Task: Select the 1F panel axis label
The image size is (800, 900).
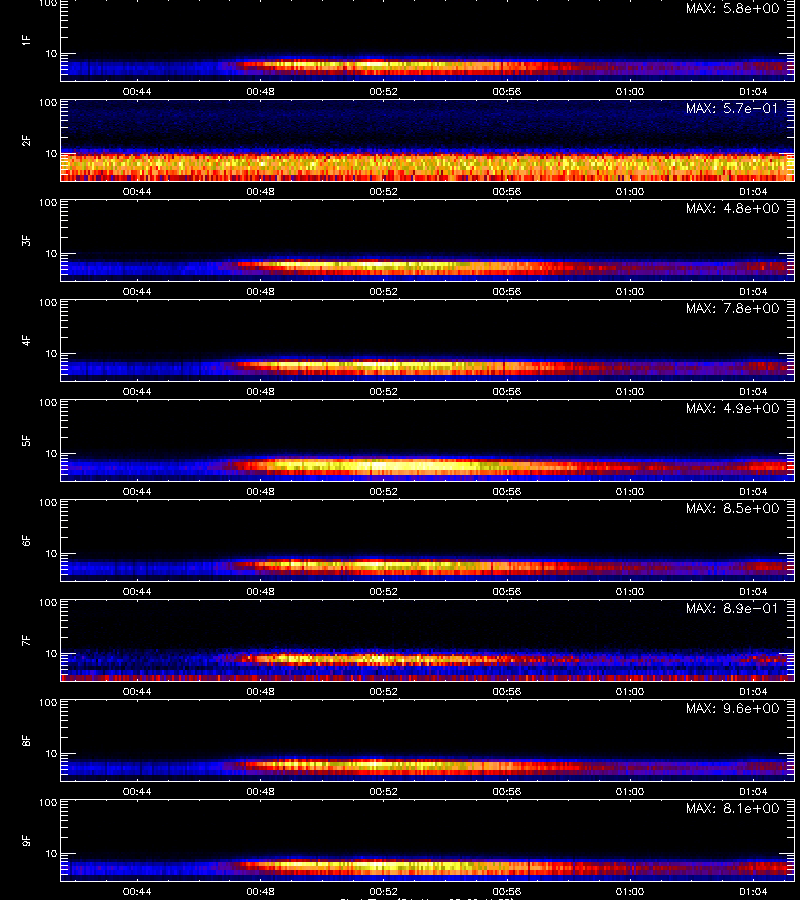Action: click(26, 40)
